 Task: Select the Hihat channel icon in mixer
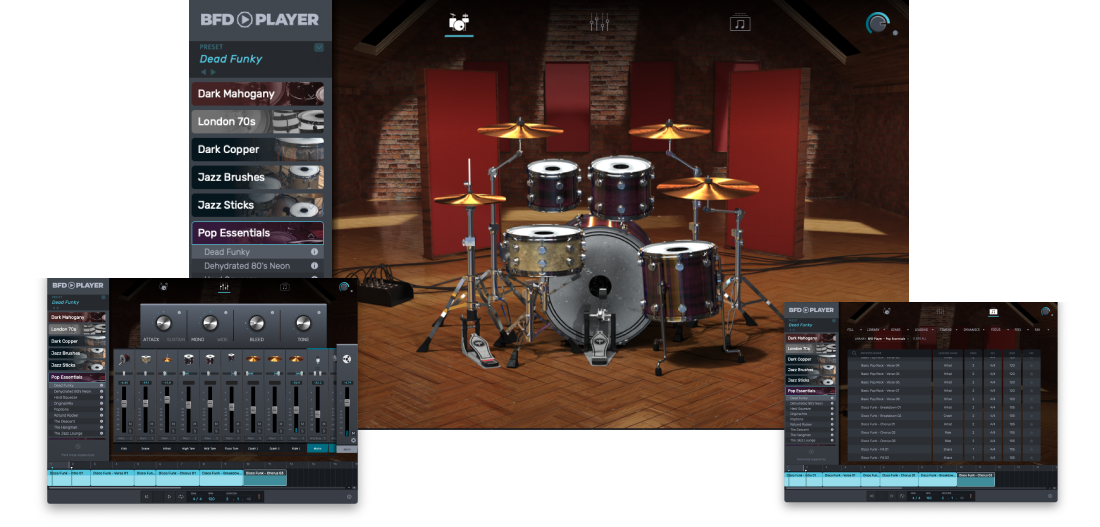(167, 359)
